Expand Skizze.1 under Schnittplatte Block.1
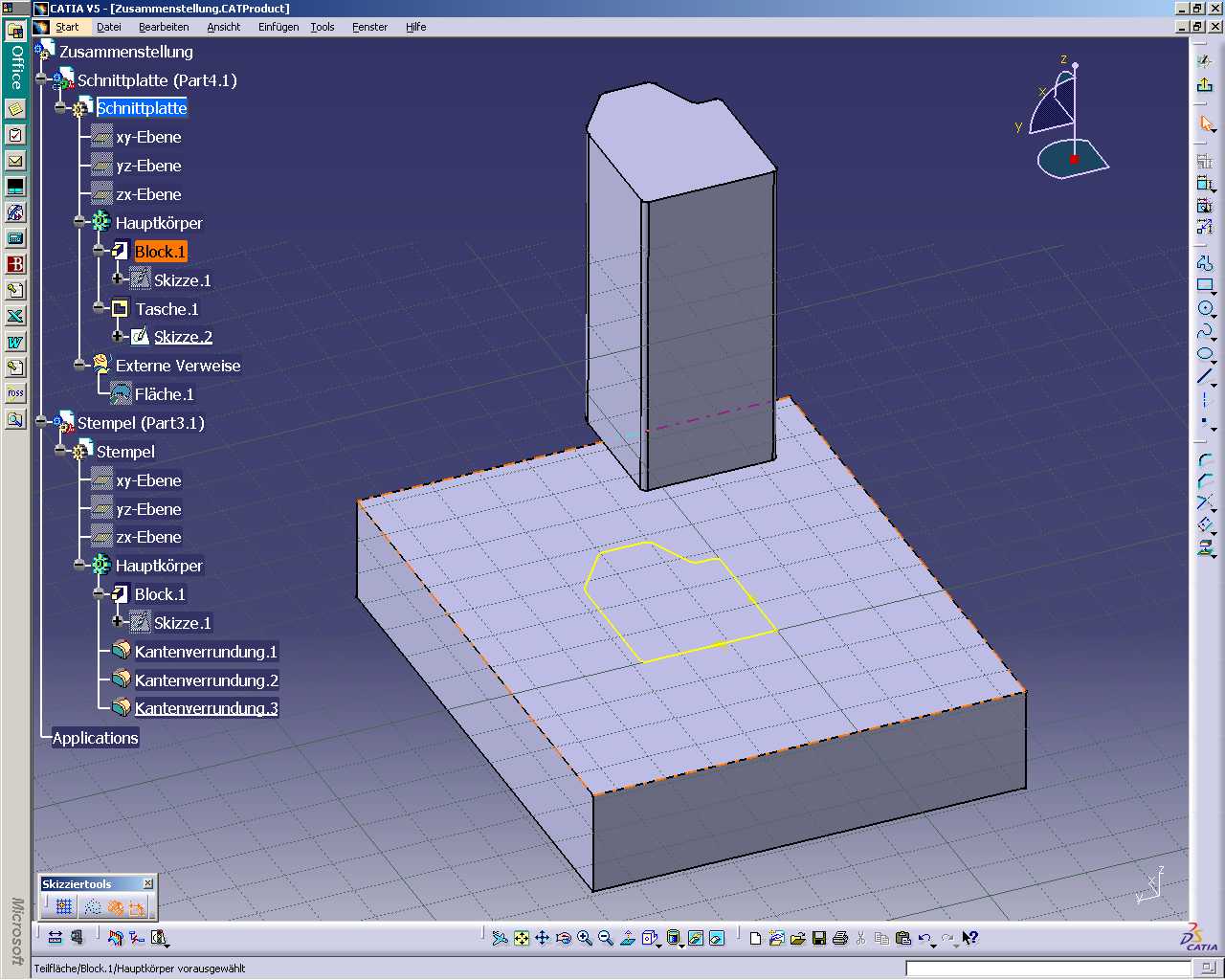 tap(117, 278)
